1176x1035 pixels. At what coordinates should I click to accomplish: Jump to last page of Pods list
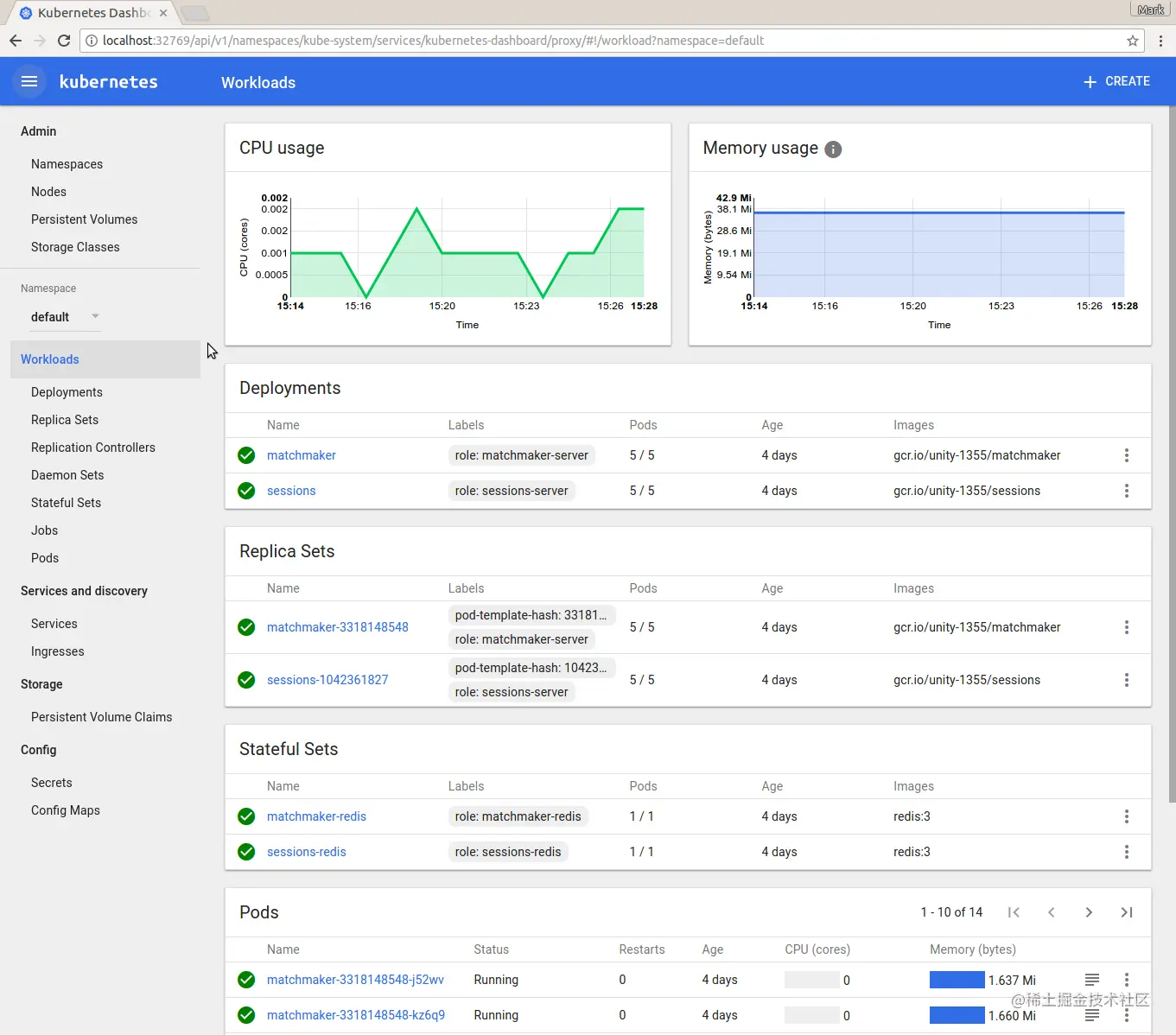coord(1127,912)
